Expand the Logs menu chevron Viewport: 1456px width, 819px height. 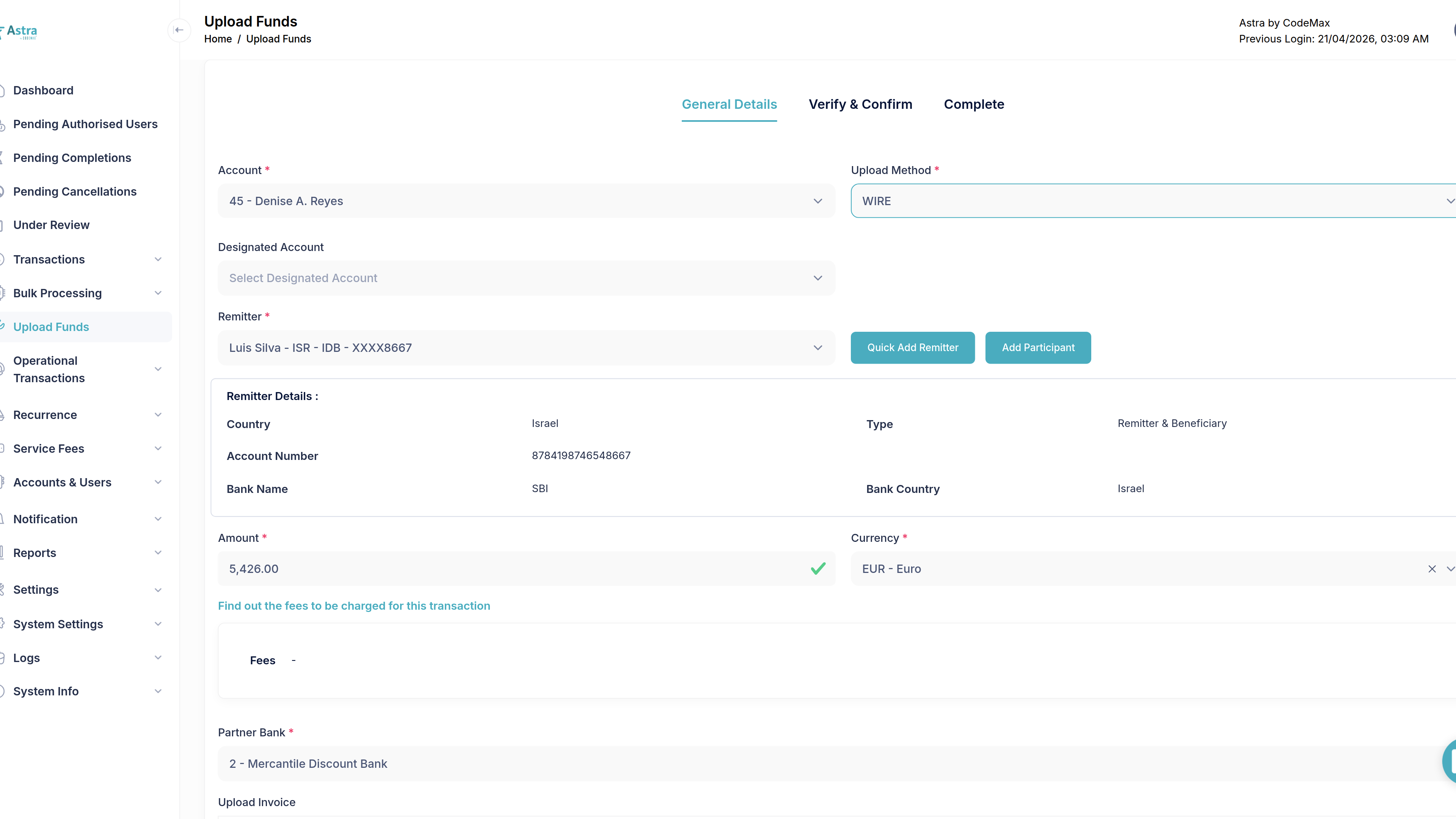[158, 658]
